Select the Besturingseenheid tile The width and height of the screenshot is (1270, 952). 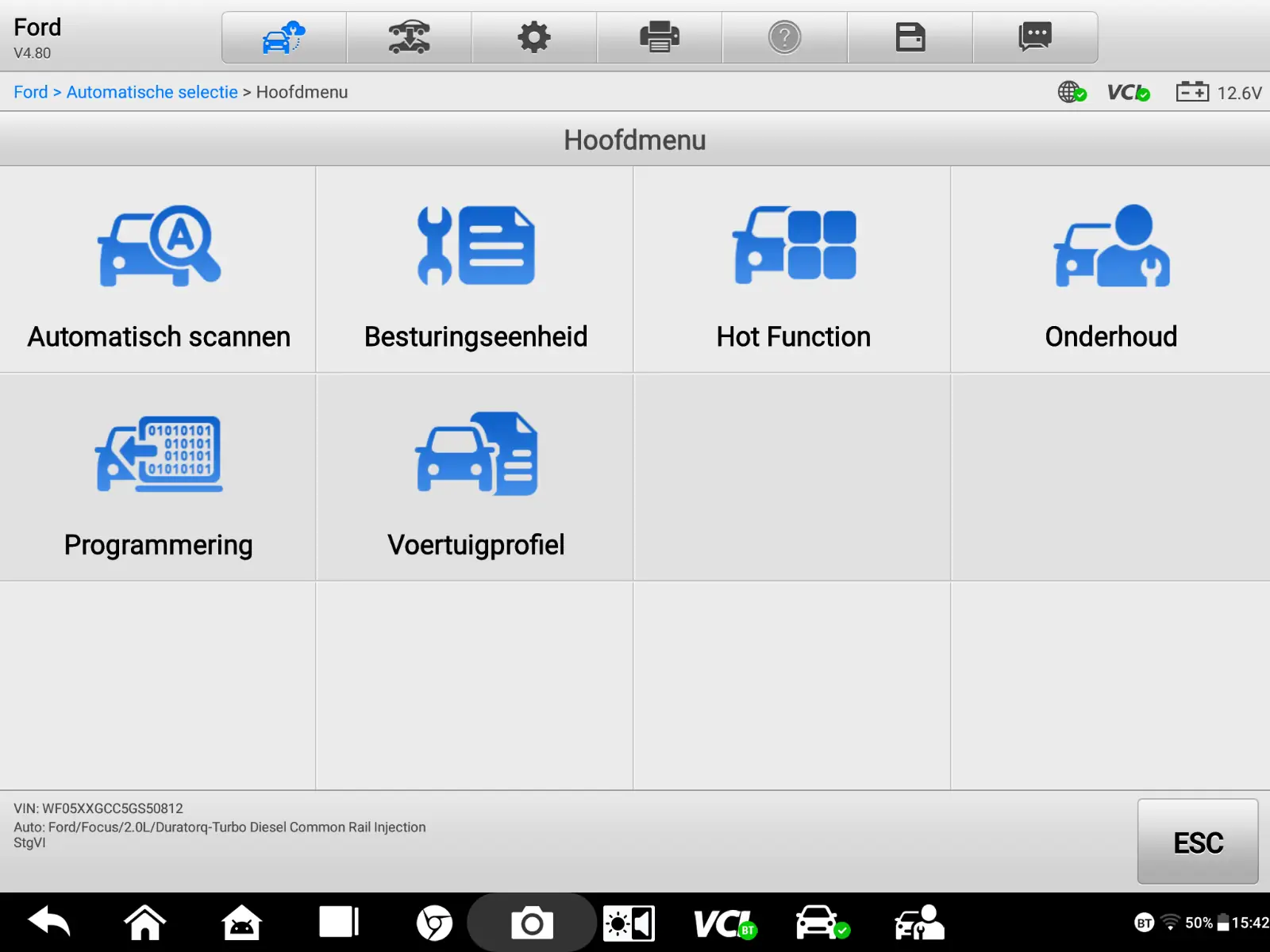click(x=475, y=269)
